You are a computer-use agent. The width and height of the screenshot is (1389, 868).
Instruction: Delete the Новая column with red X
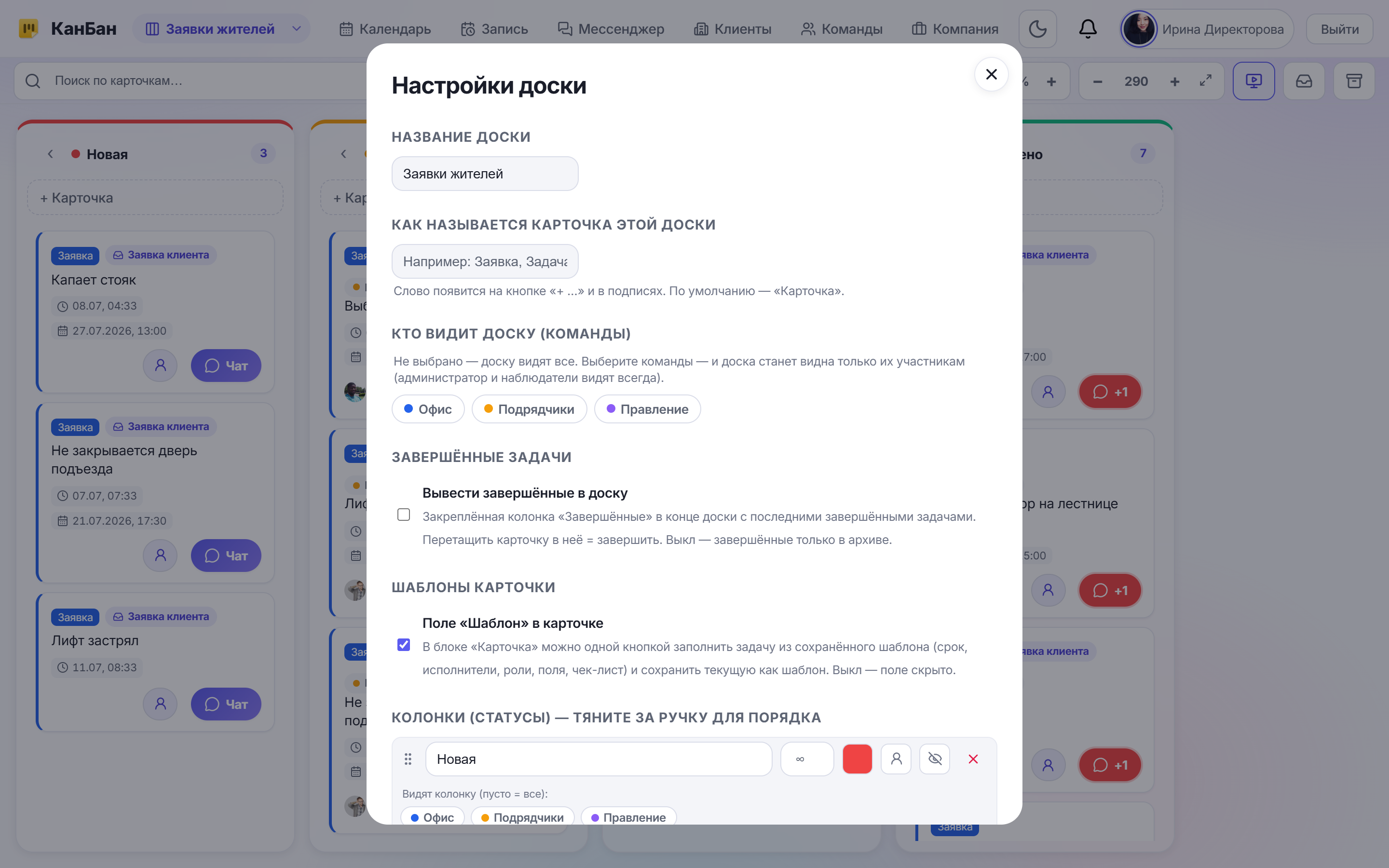coord(973,759)
